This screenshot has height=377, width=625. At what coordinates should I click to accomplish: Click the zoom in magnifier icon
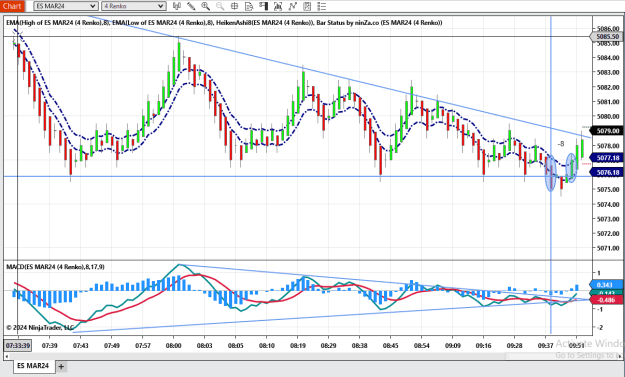click(x=206, y=6)
